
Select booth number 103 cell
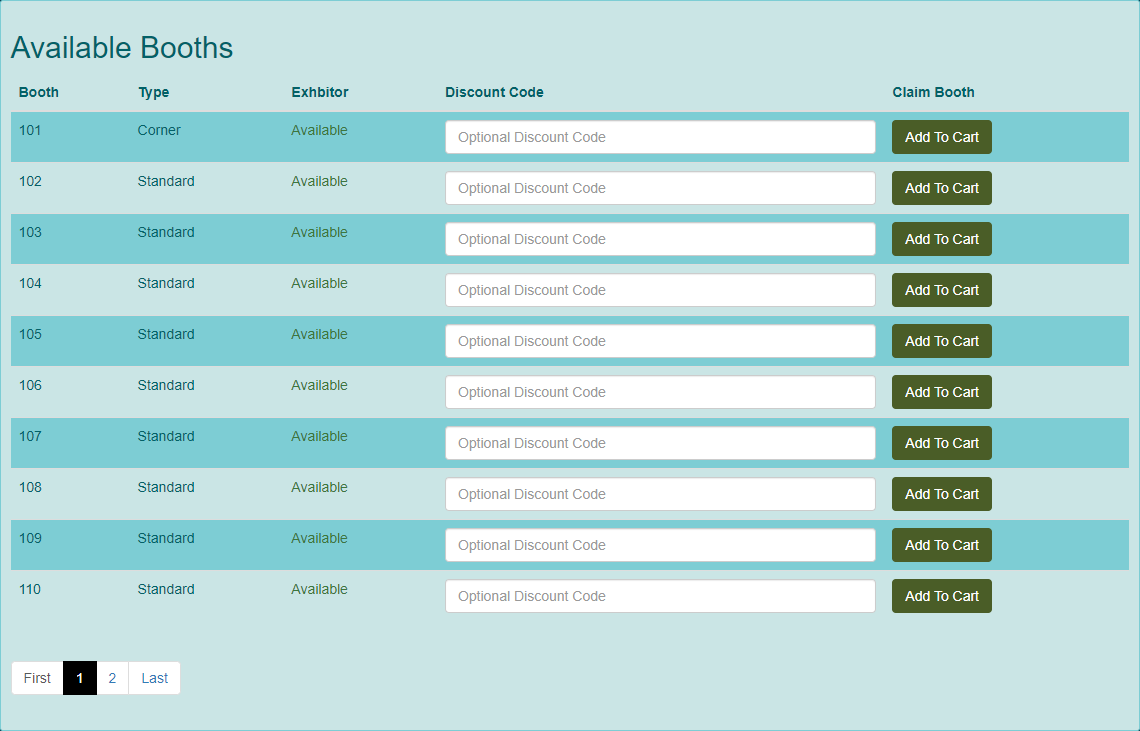click(x=30, y=232)
